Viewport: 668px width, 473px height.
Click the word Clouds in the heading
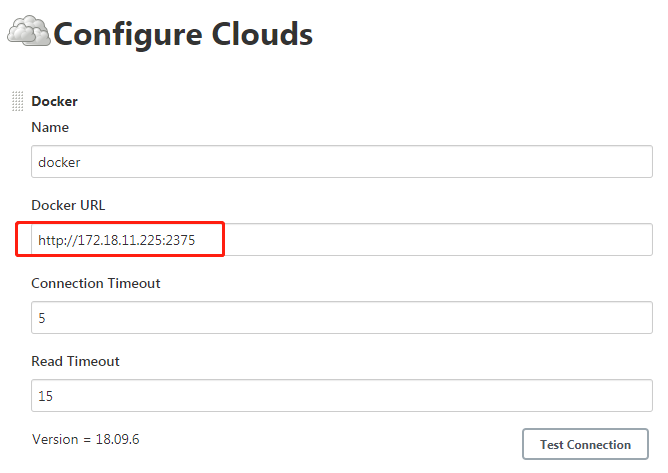(x=254, y=34)
